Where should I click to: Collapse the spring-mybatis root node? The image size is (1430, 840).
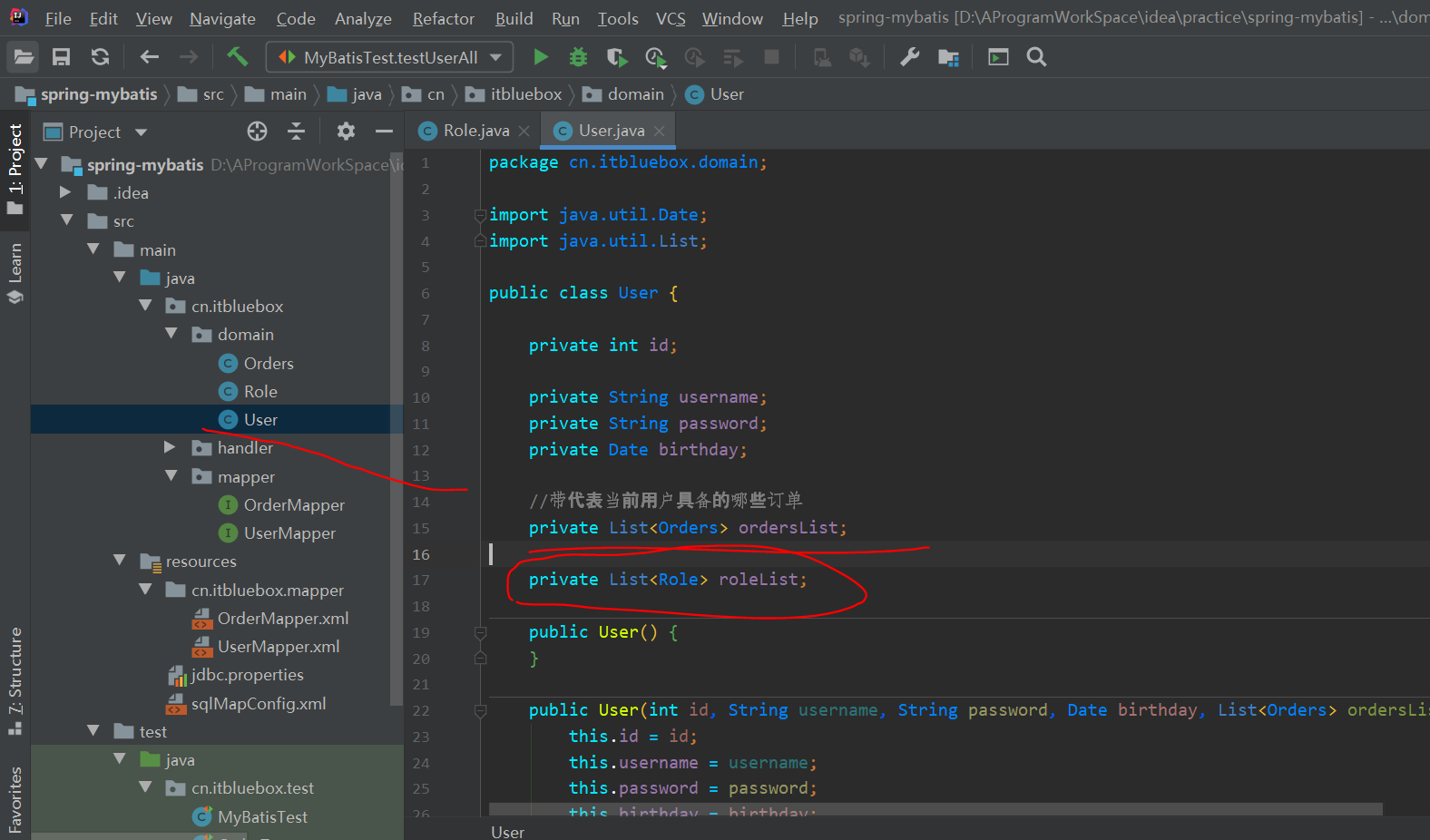41,164
